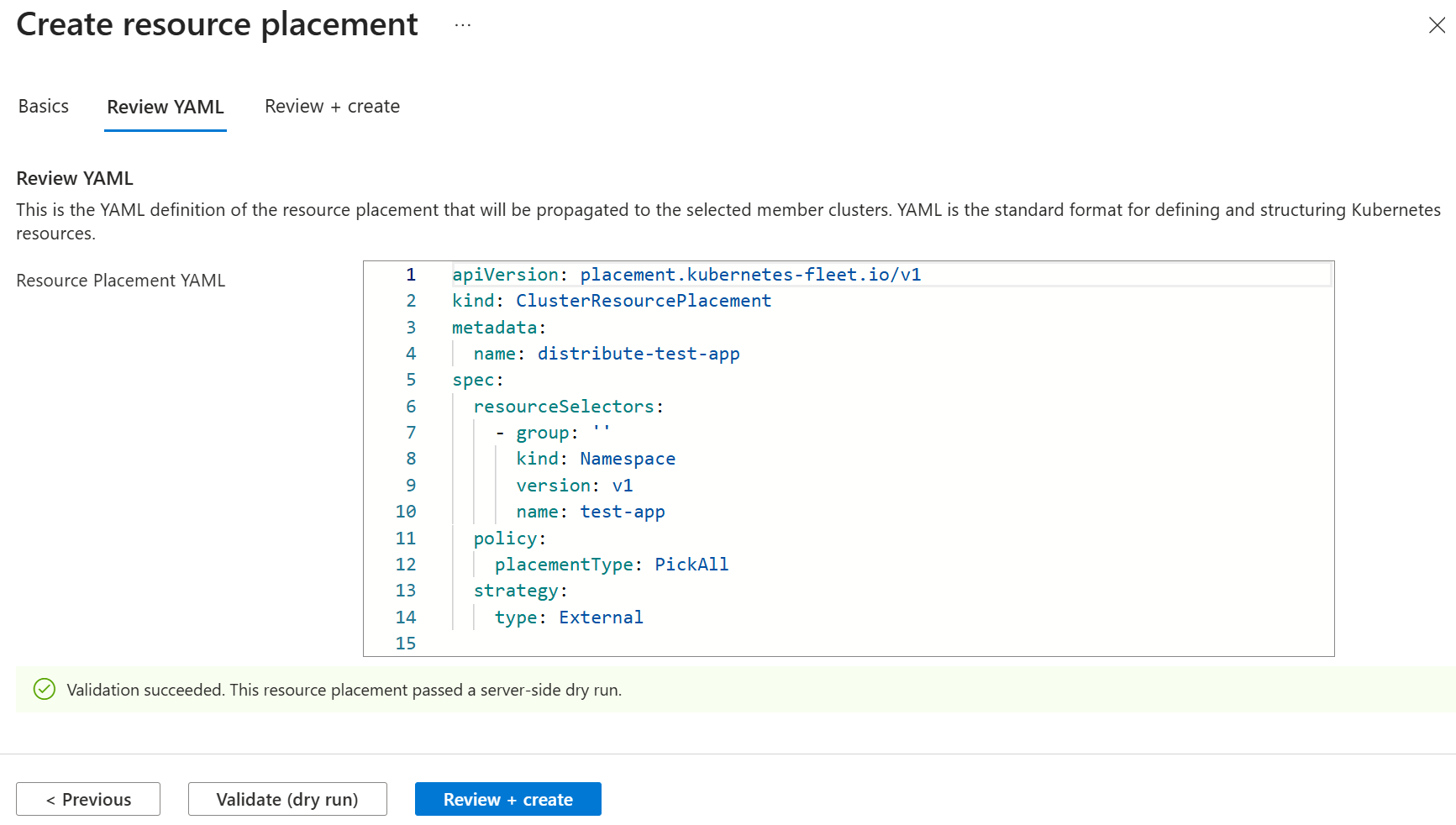Click the strategy: key on line 13
The width and height of the screenshot is (1456, 825).
[x=521, y=591]
